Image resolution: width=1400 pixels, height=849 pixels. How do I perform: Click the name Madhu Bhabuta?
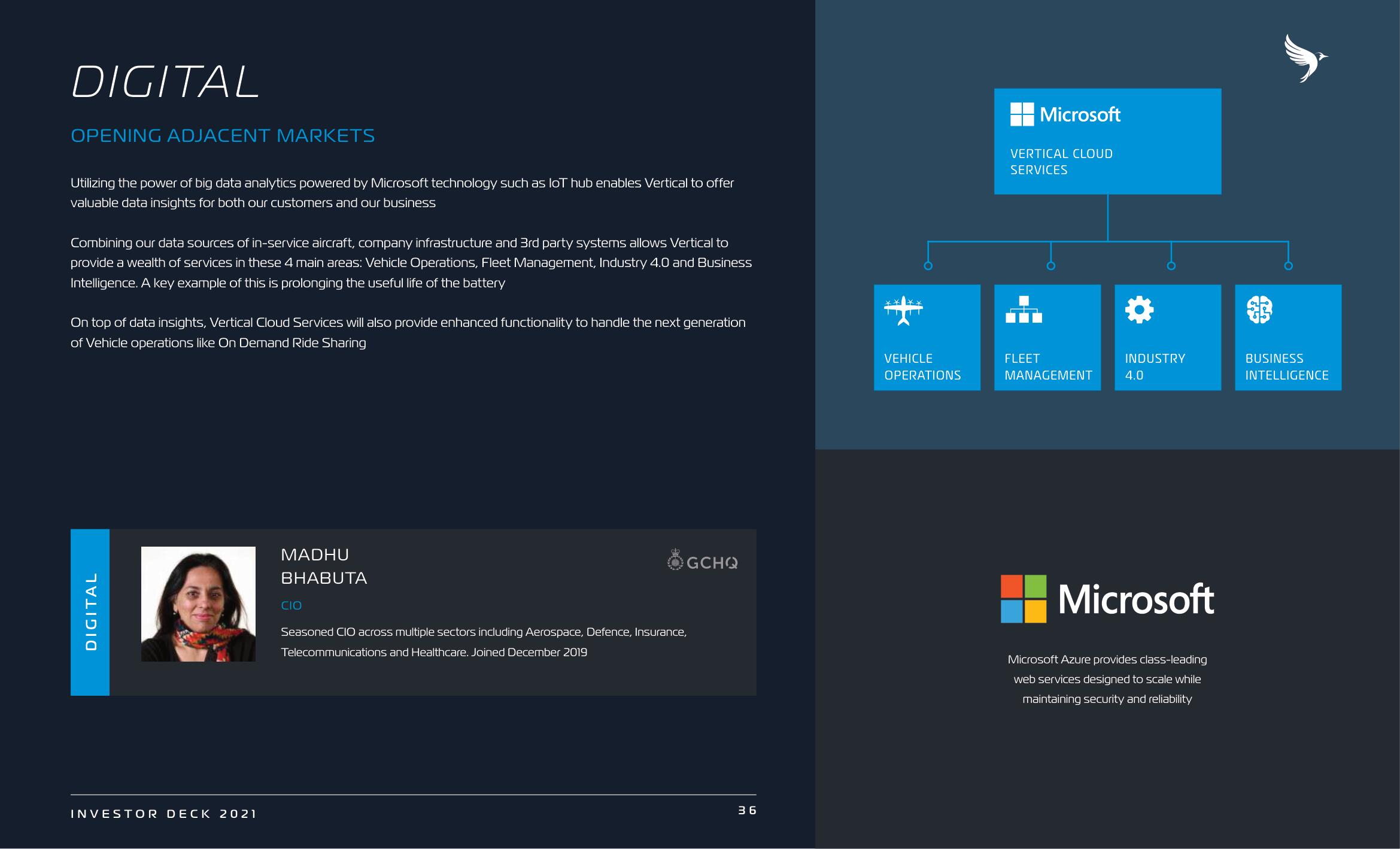[x=324, y=566]
